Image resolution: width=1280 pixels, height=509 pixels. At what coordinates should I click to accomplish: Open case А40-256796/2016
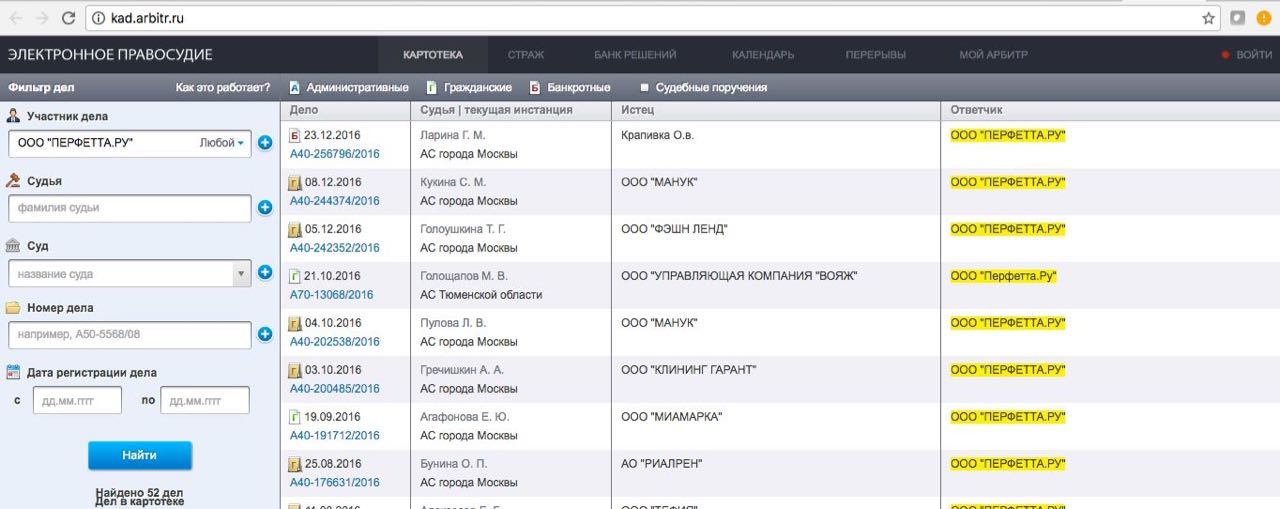point(335,154)
